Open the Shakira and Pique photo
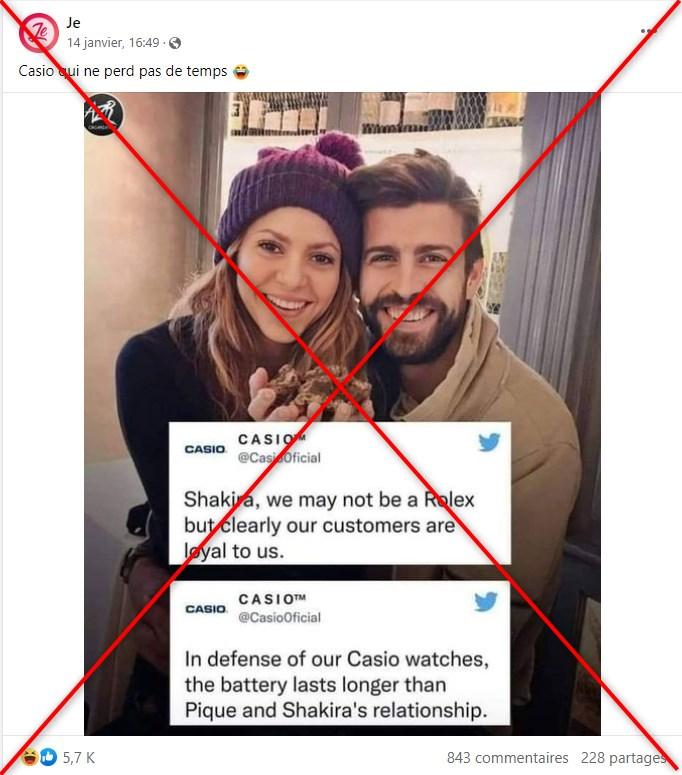 click(342, 257)
